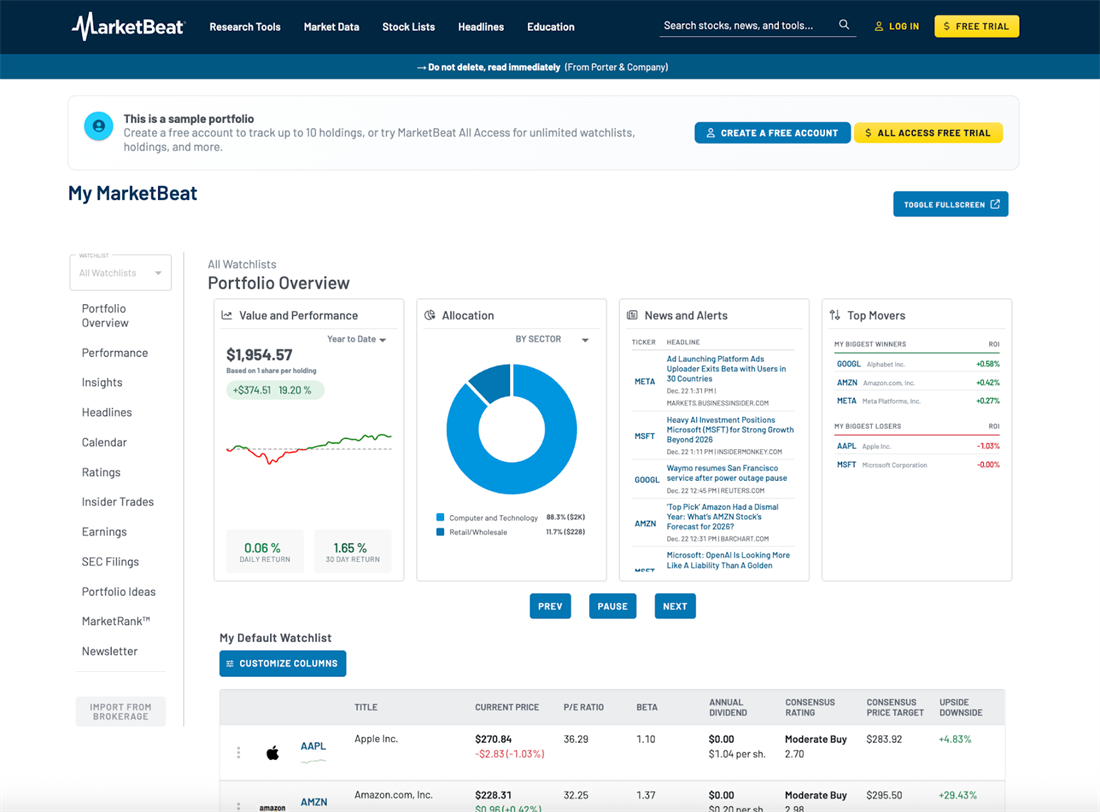Click AMZN in biggest winners
Viewport: 1100px width, 812px height.
coord(847,382)
